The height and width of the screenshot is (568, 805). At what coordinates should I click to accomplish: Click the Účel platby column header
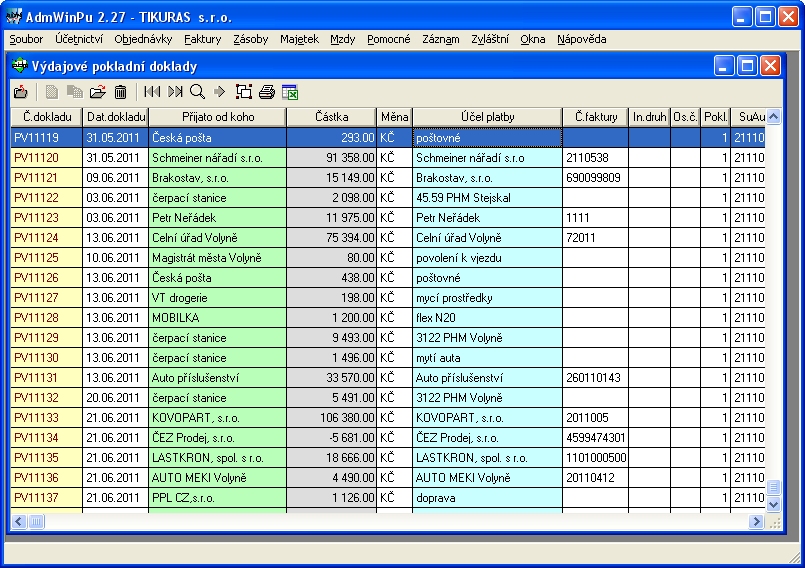click(487, 117)
